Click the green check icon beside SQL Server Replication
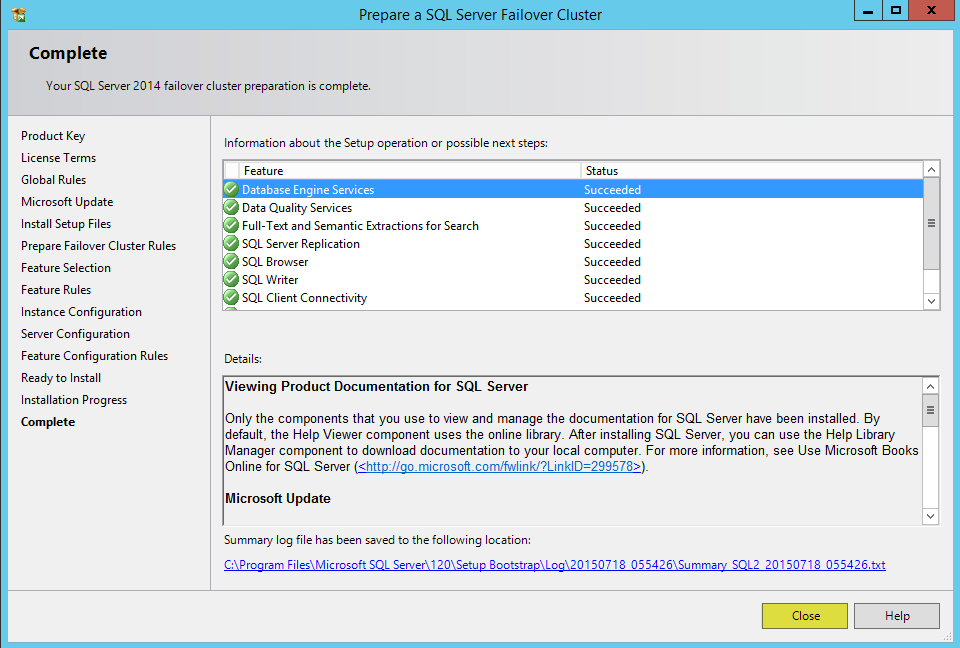 coord(231,243)
